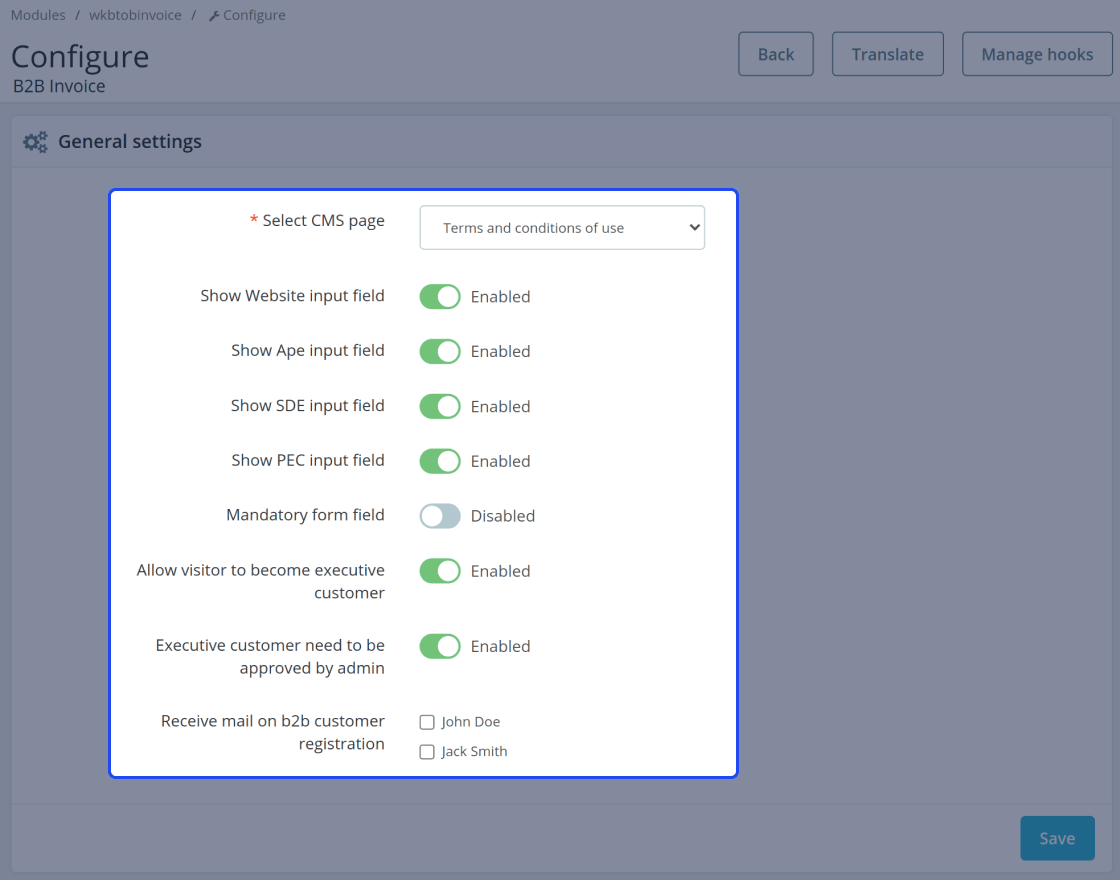Click the General settings heading
1120x880 pixels.
tap(130, 141)
